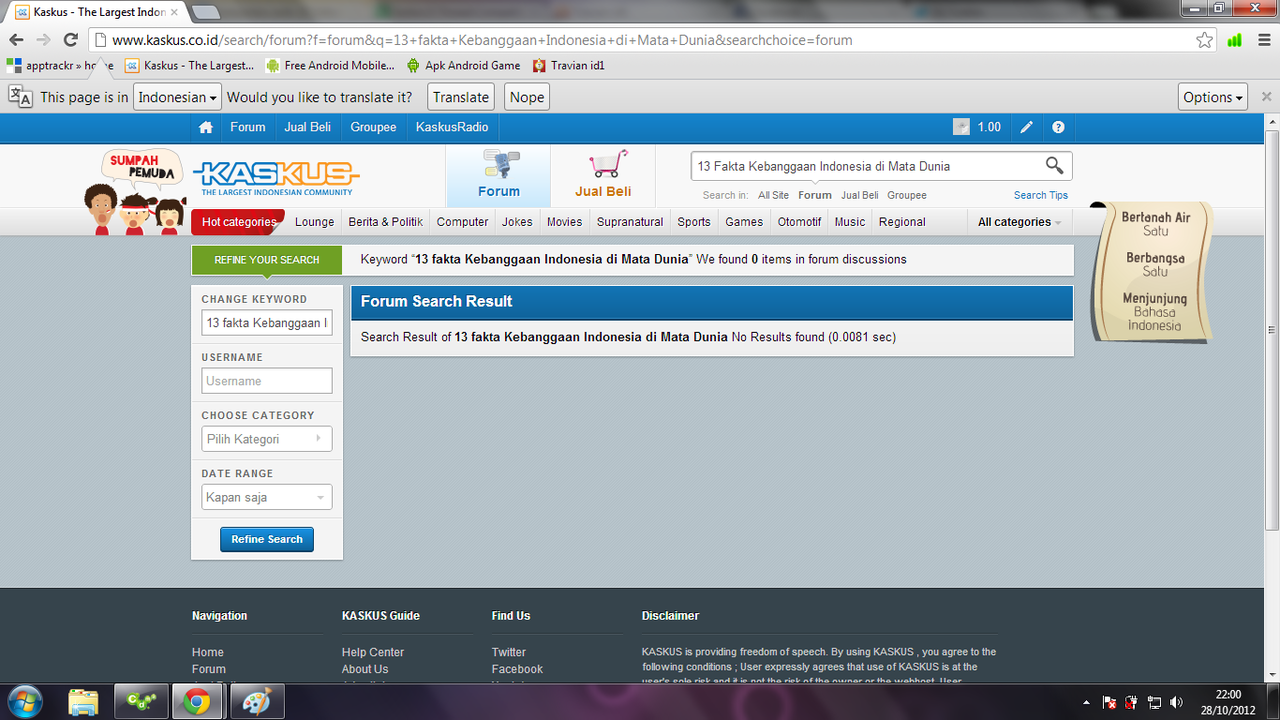Screen dimensions: 1280x720
Task: Click the Forum section icon
Action: coord(498,175)
